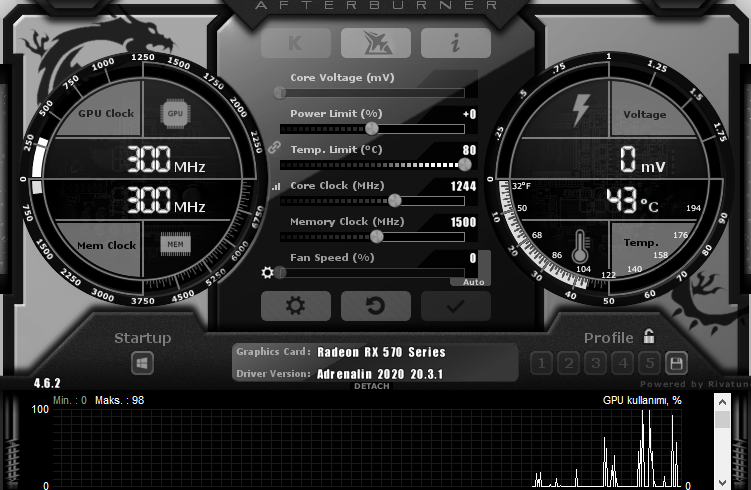This screenshot has width=751, height=490.
Task: Click the Fan Speed slider handle
Action: tap(281, 273)
